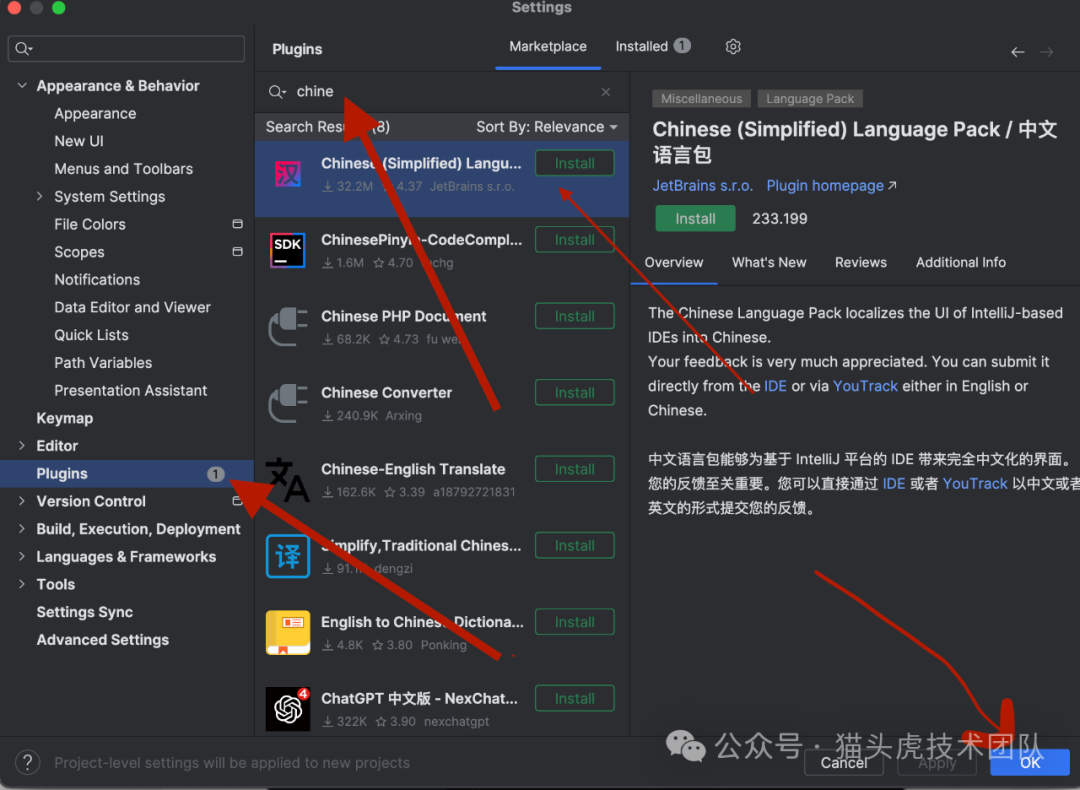Open the JetBrains s.r.o. vendor link

(703, 185)
